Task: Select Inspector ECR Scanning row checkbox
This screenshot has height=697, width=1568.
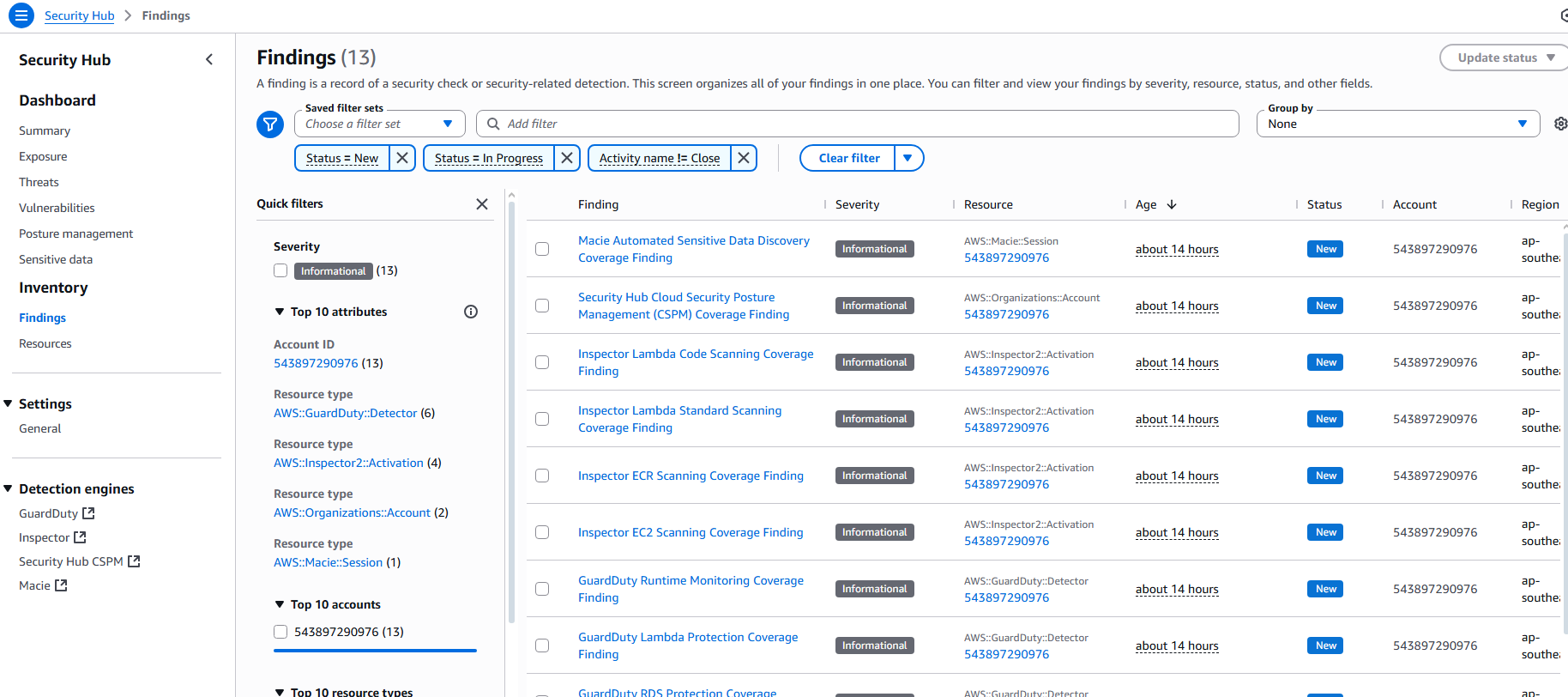Action: (542, 476)
